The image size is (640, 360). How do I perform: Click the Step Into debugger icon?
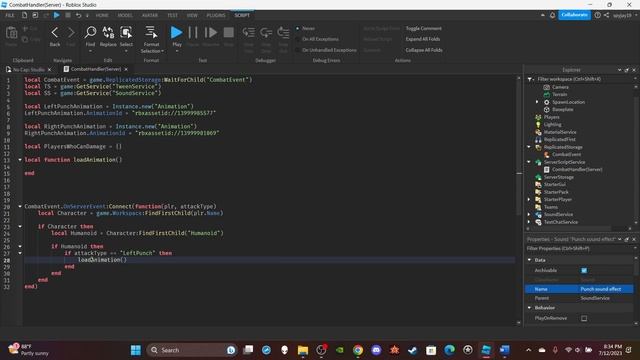(248, 33)
